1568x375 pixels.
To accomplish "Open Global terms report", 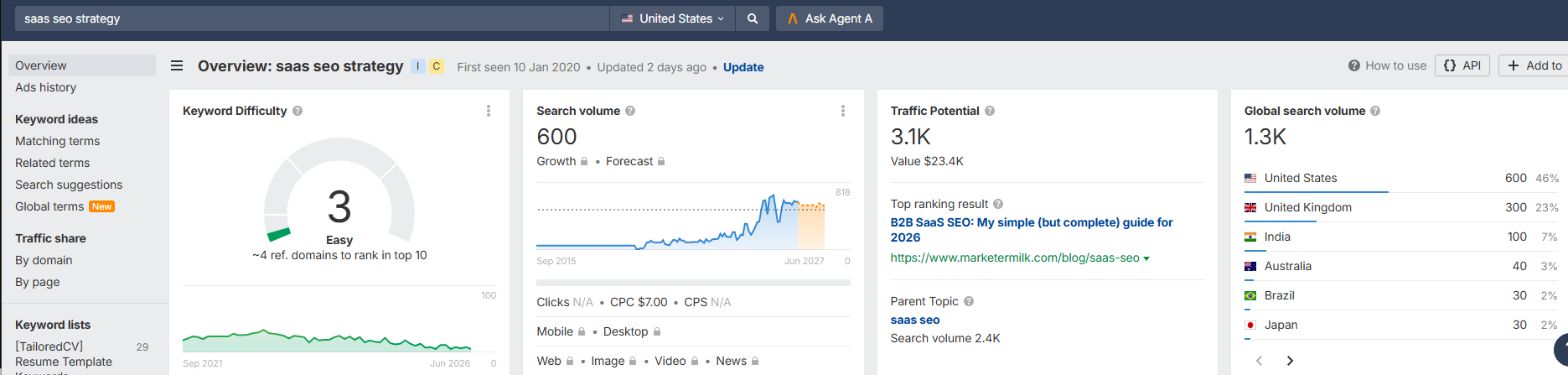I will click(x=49, y=206).
